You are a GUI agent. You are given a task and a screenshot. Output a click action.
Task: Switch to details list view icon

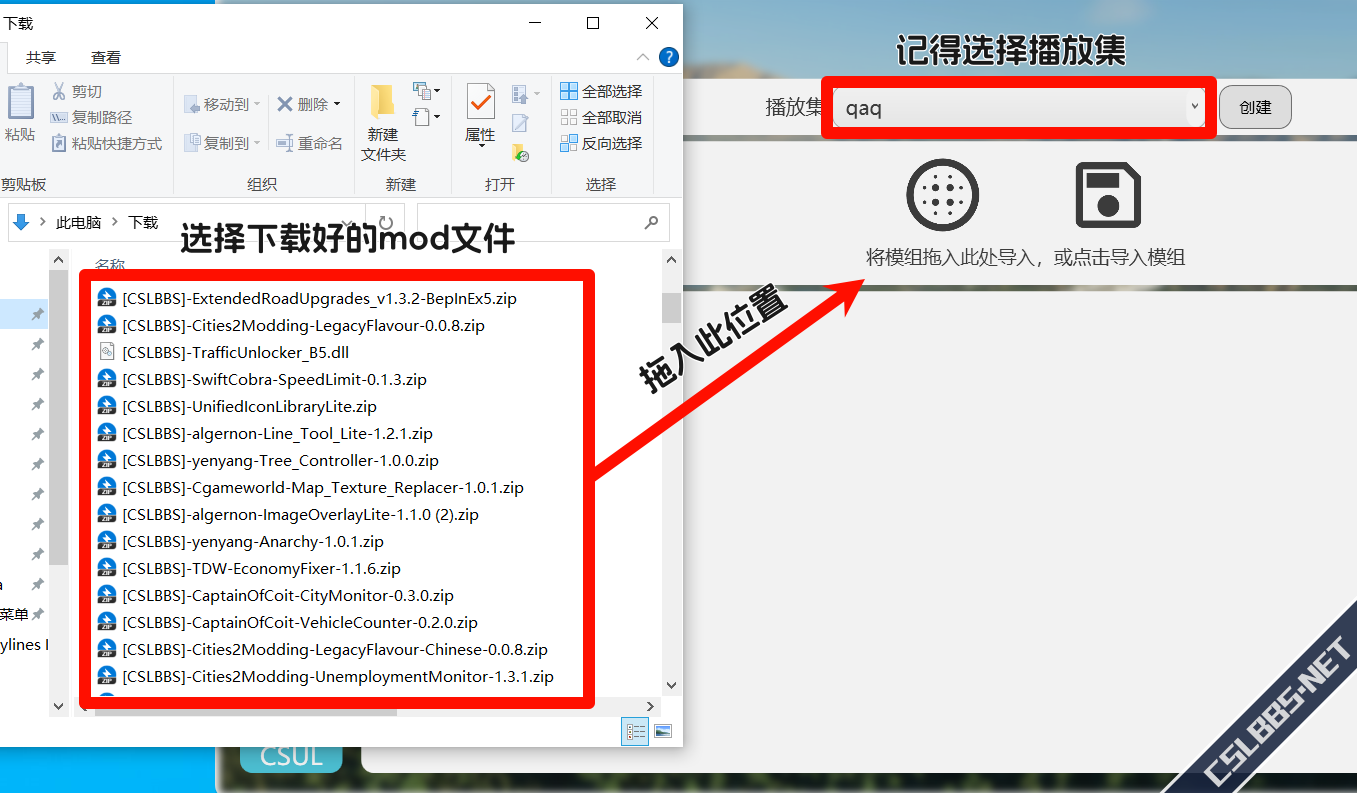pos(636,731)
